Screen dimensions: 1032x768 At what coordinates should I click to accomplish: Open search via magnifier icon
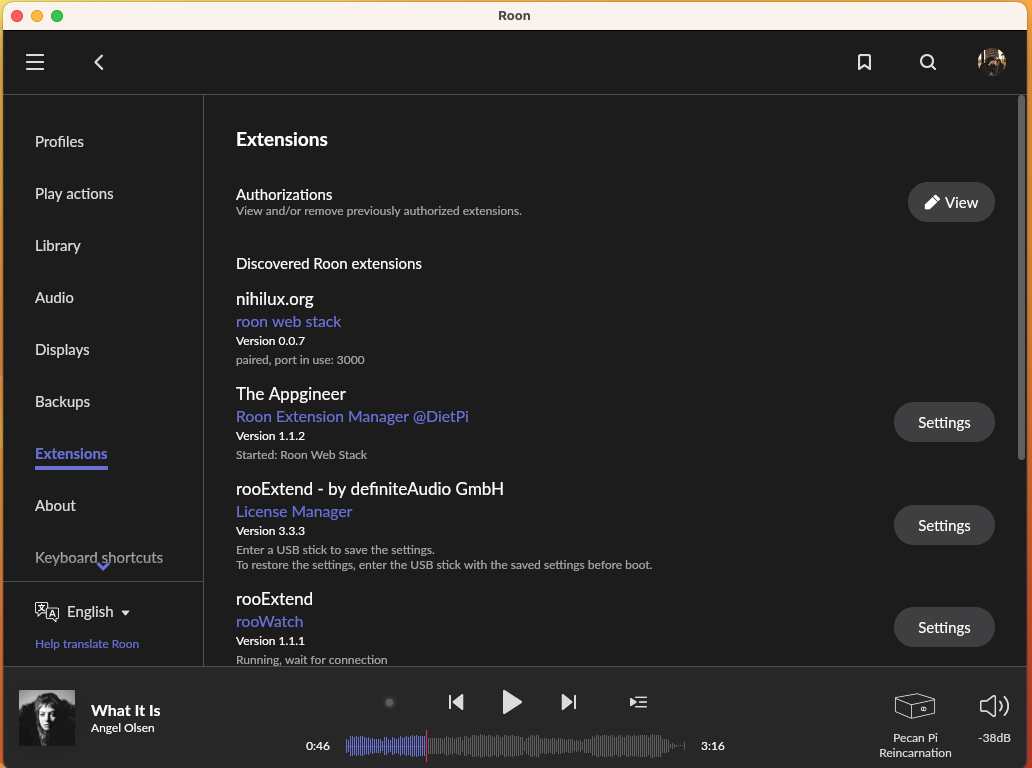[927, 62]
